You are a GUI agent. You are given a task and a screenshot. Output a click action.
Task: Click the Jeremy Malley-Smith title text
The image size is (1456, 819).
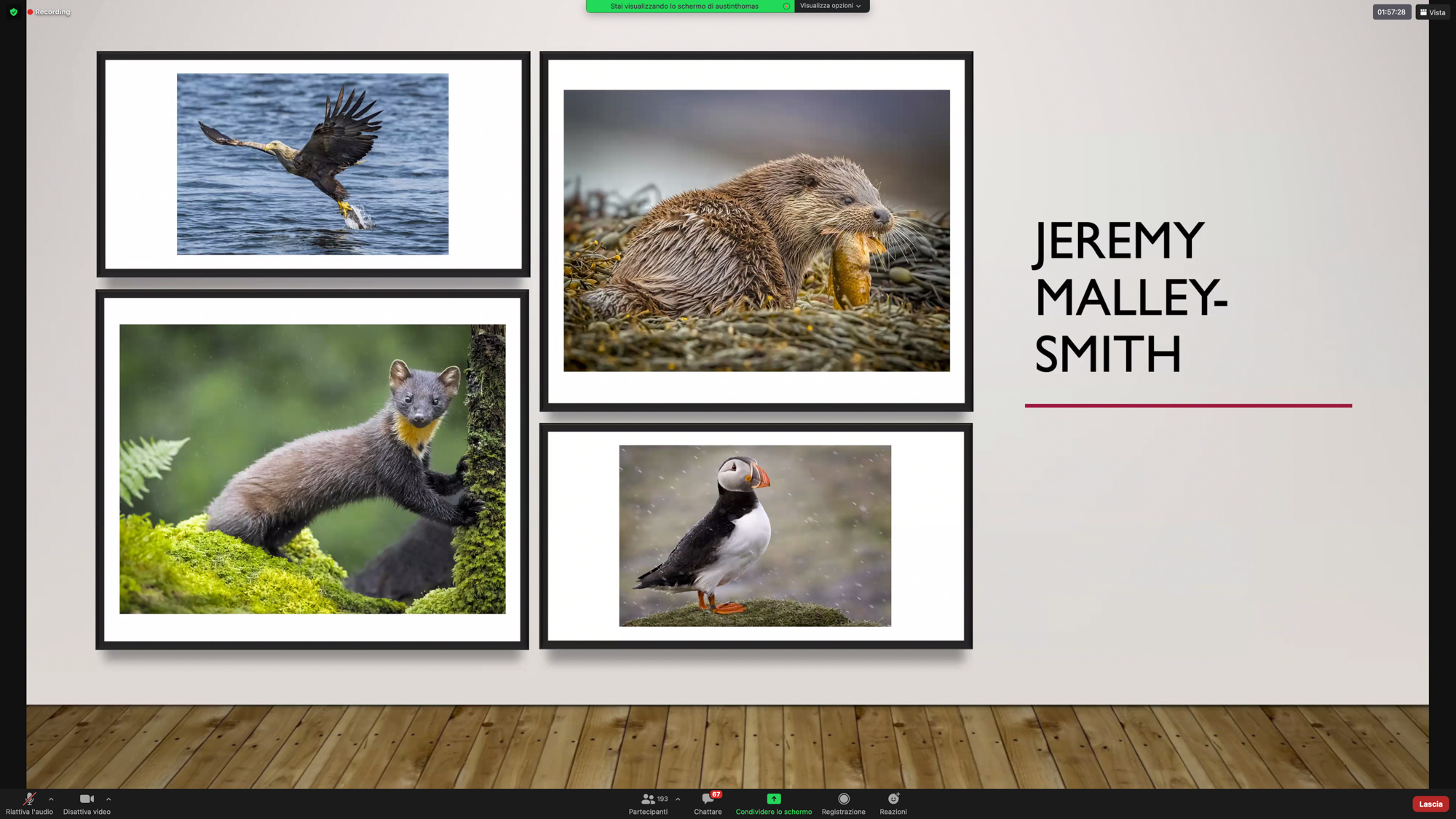click(1131, 297)
